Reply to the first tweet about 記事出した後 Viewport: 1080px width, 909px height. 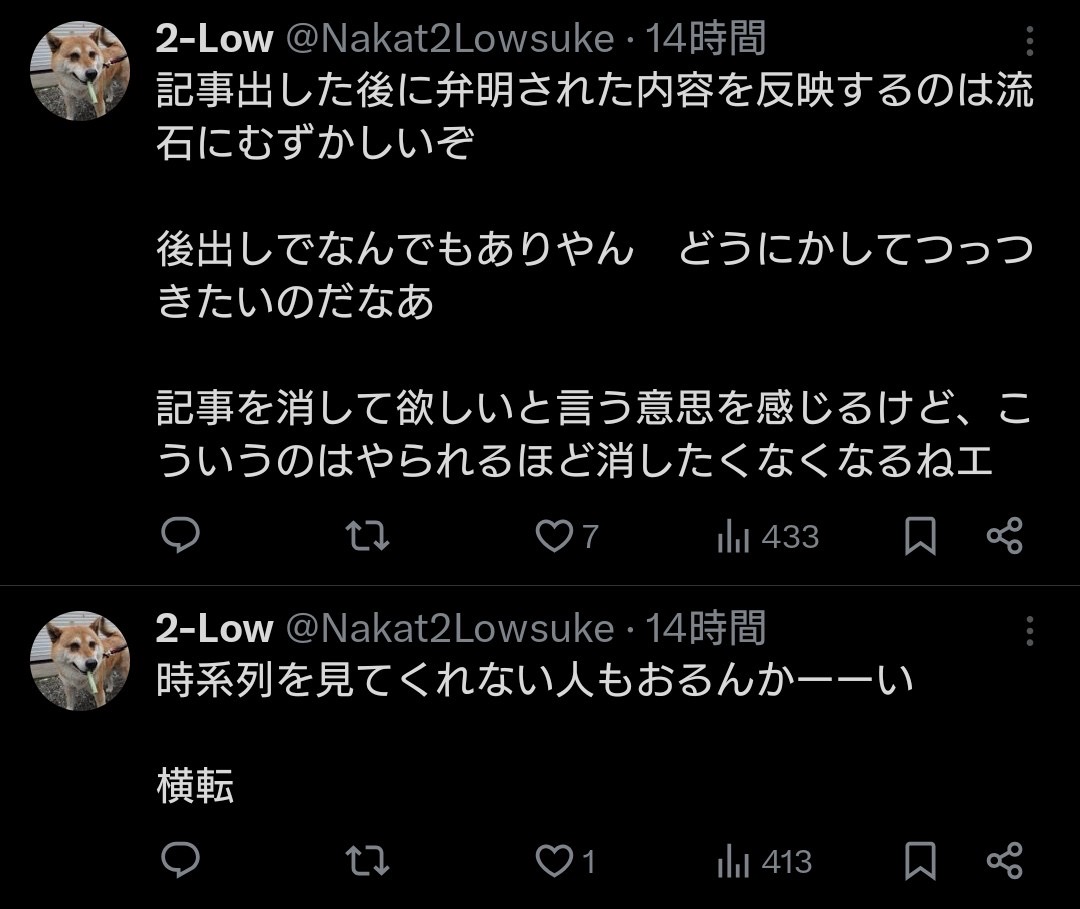(x=180, y=537)
